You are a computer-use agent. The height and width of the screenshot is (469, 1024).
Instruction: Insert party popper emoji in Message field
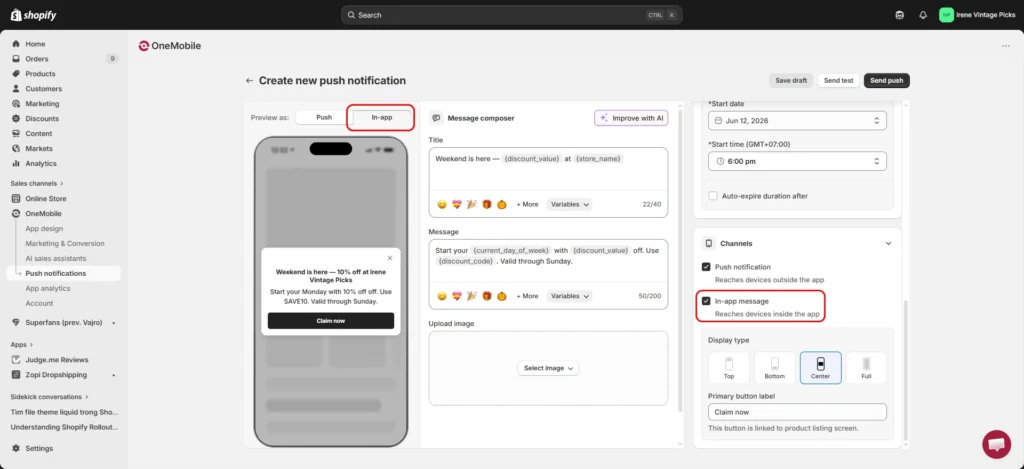point(472,296)
